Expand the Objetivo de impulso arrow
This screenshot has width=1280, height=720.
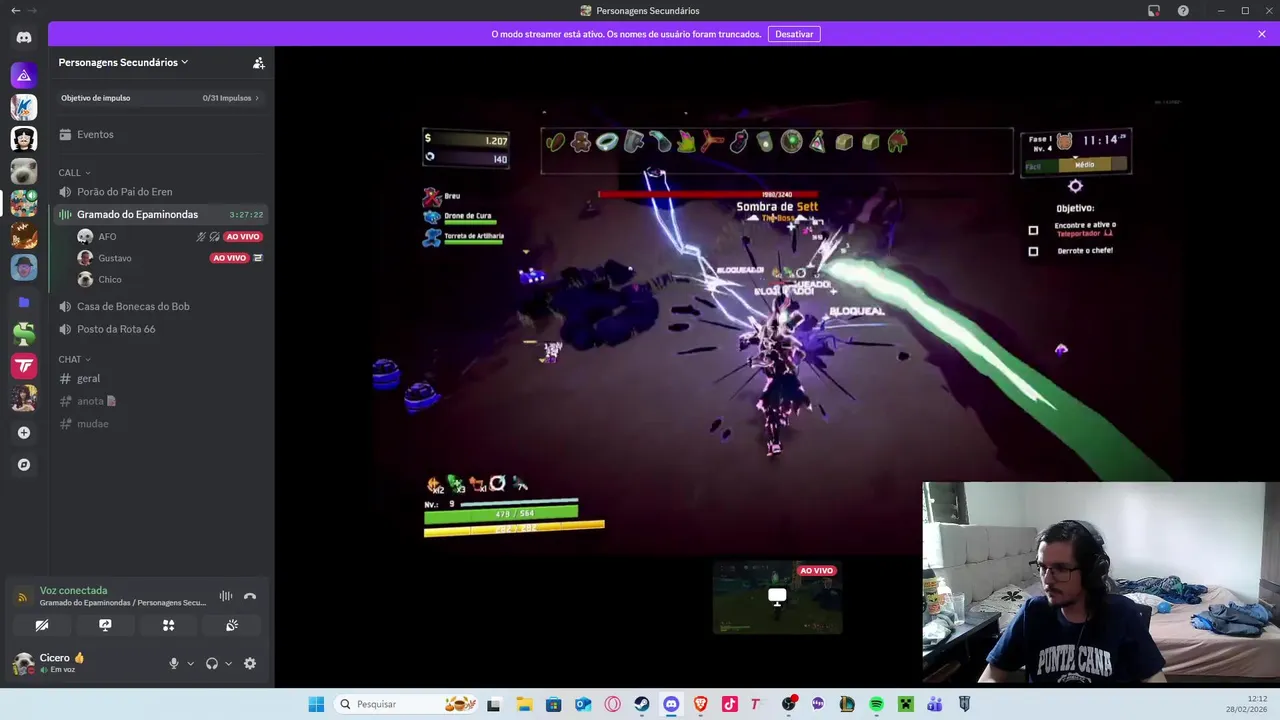tap(257, 98)
